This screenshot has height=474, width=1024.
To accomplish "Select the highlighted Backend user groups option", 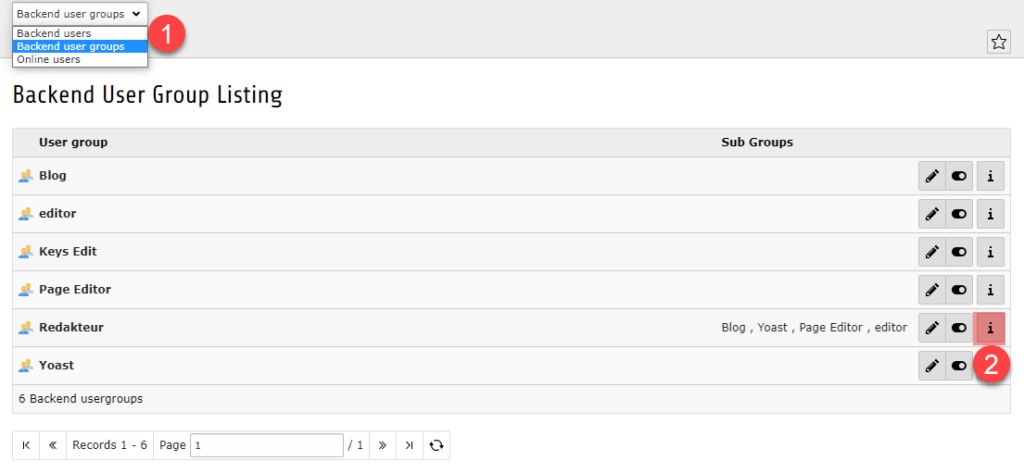I will 71,46.
